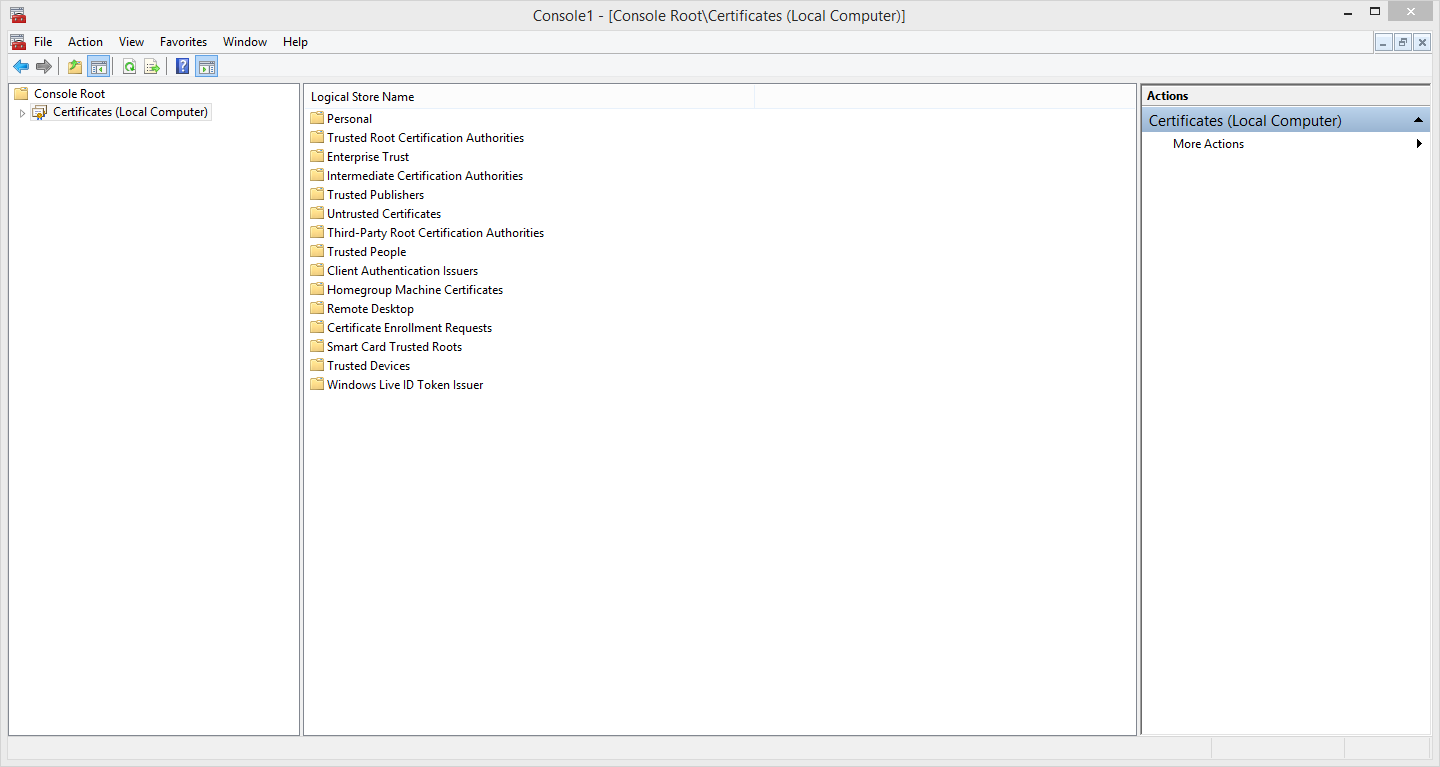Click the Refresh toolbar icon
The height and width of the screenshot is (767, 1440).
[129, 67]
